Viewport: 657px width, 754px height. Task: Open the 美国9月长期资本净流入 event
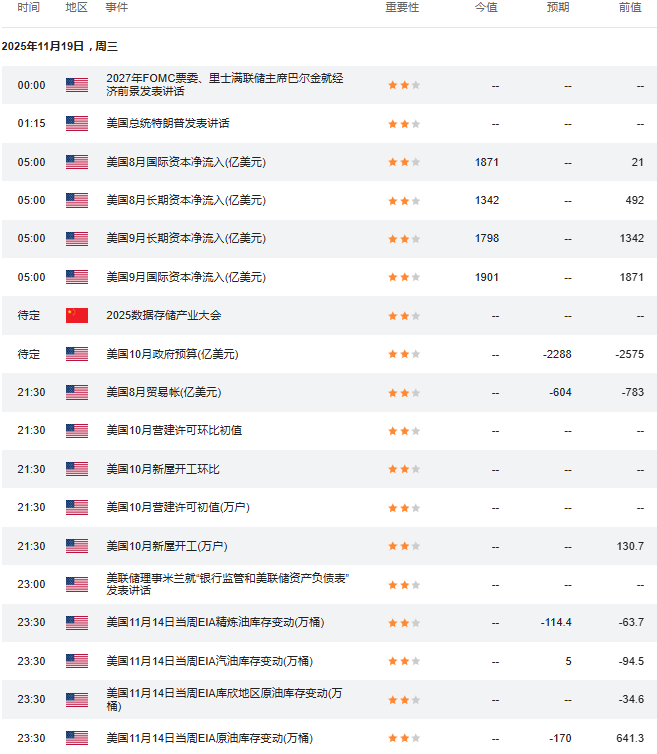186,239
